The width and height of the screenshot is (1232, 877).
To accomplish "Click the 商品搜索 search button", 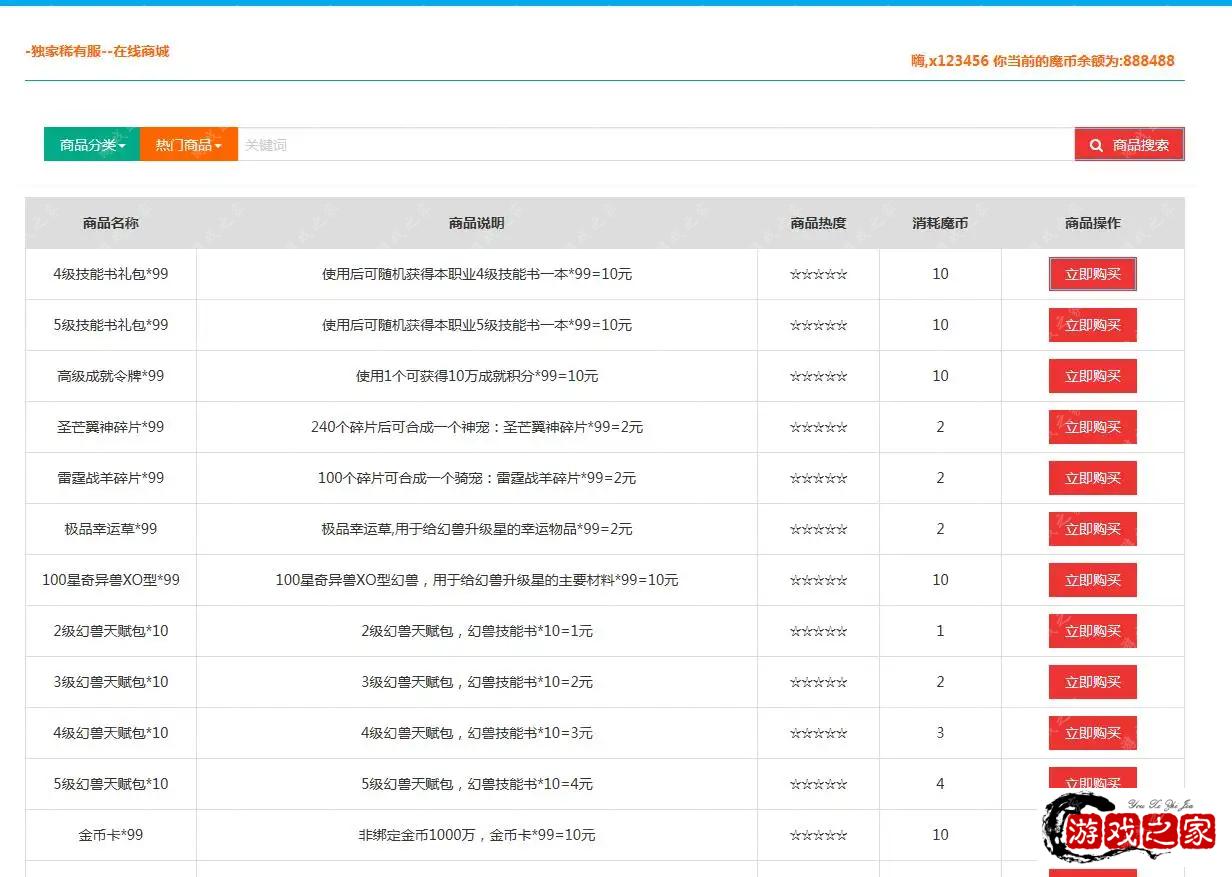I will [1129, 145].
